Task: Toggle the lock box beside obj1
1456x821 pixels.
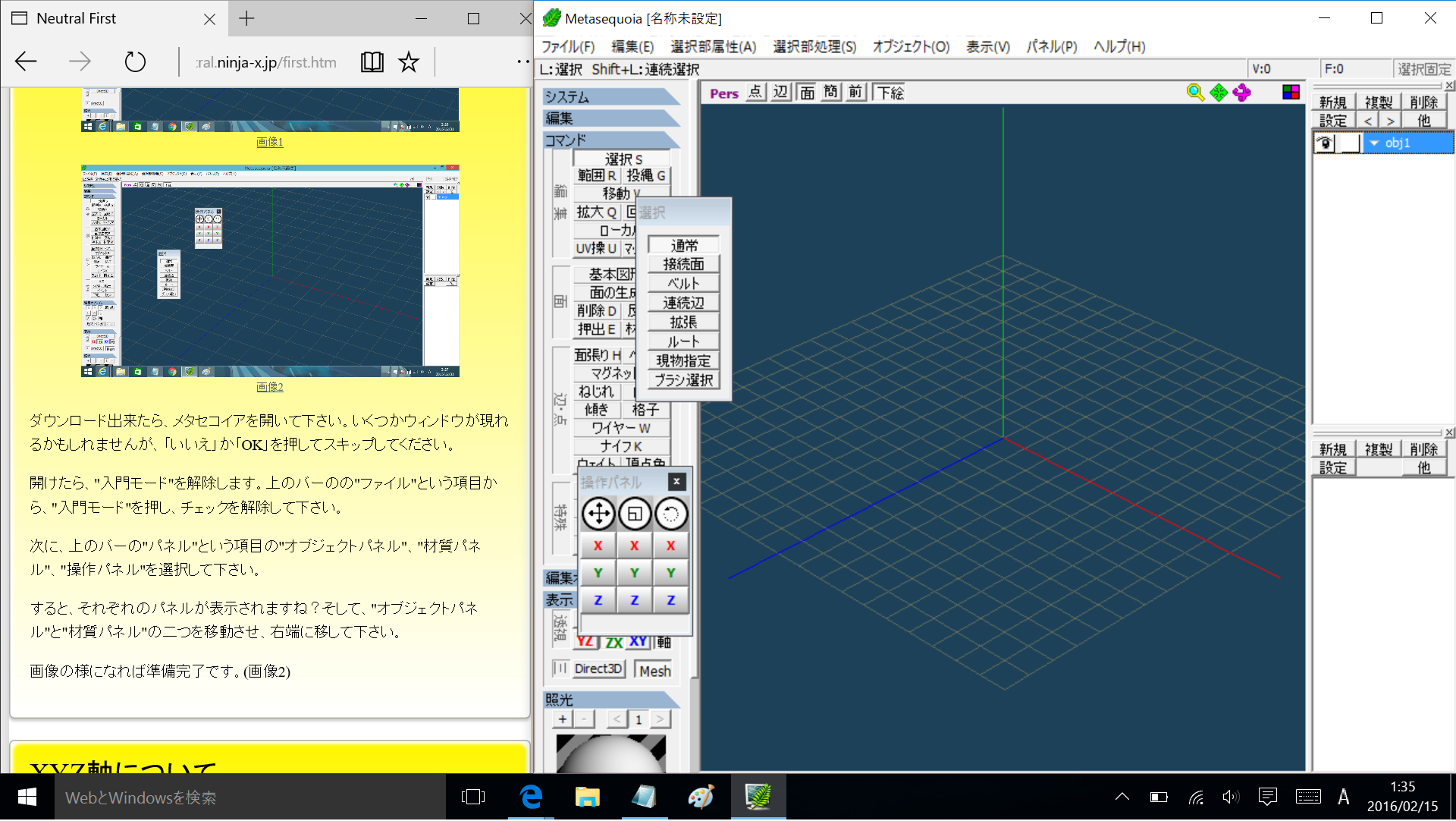Action: coord(1350,143)
